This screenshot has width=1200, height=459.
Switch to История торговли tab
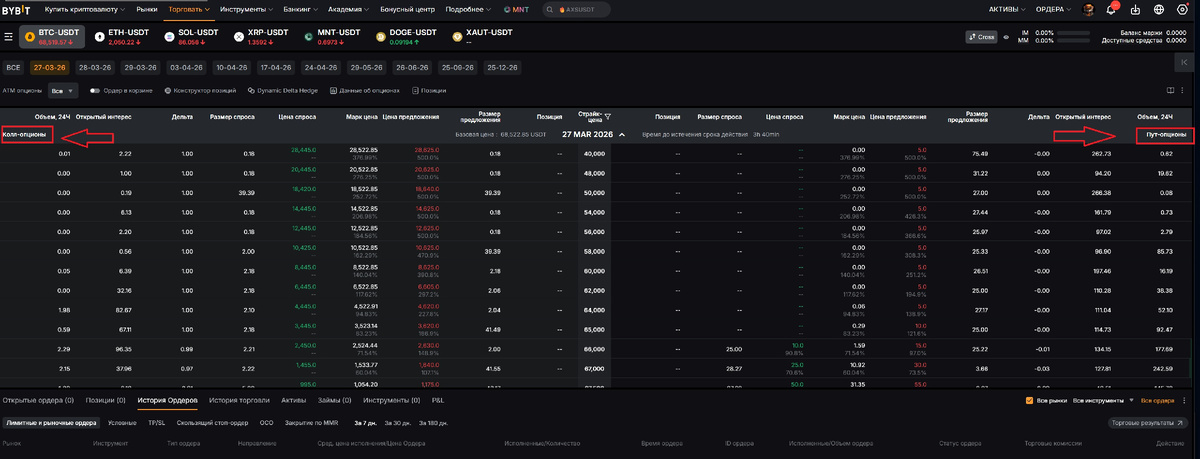(239, 400)
